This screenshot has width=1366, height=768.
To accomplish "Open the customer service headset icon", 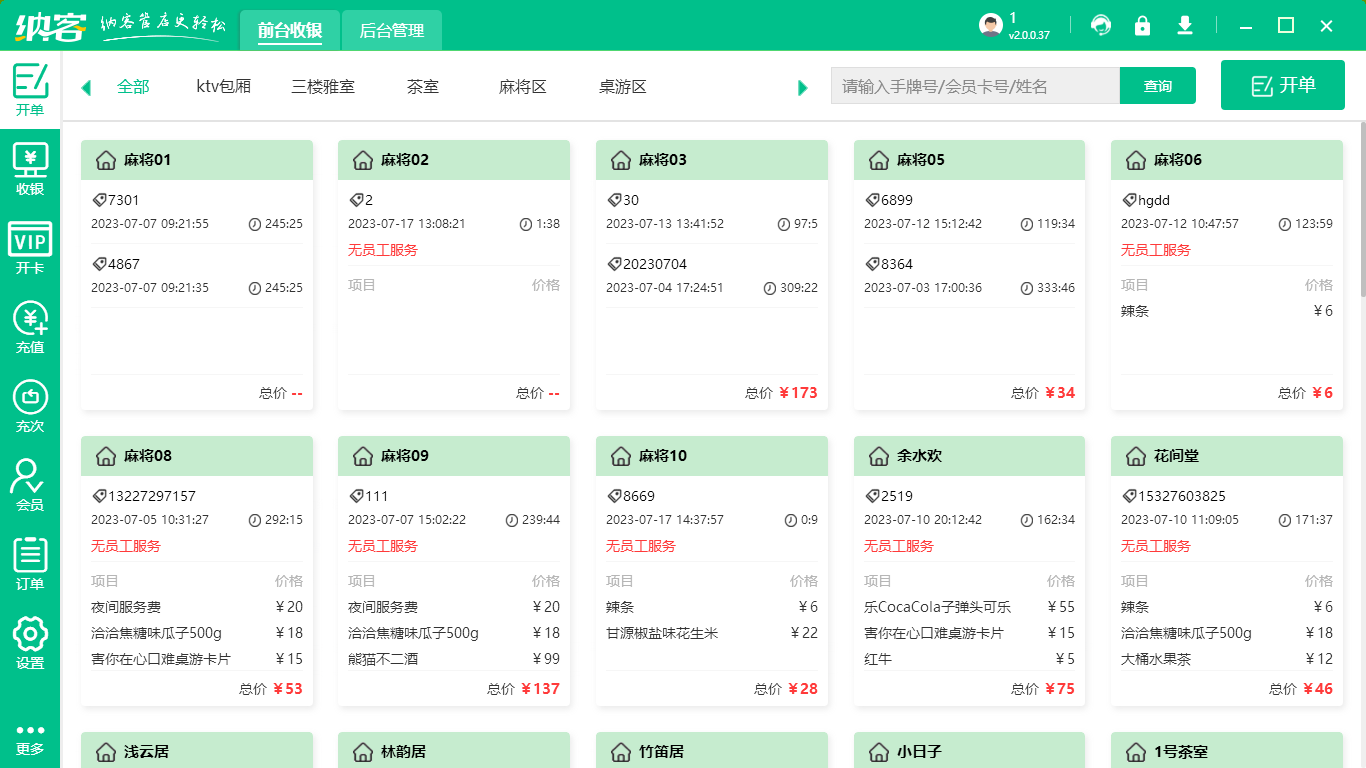I will (x=1101, y=25).
